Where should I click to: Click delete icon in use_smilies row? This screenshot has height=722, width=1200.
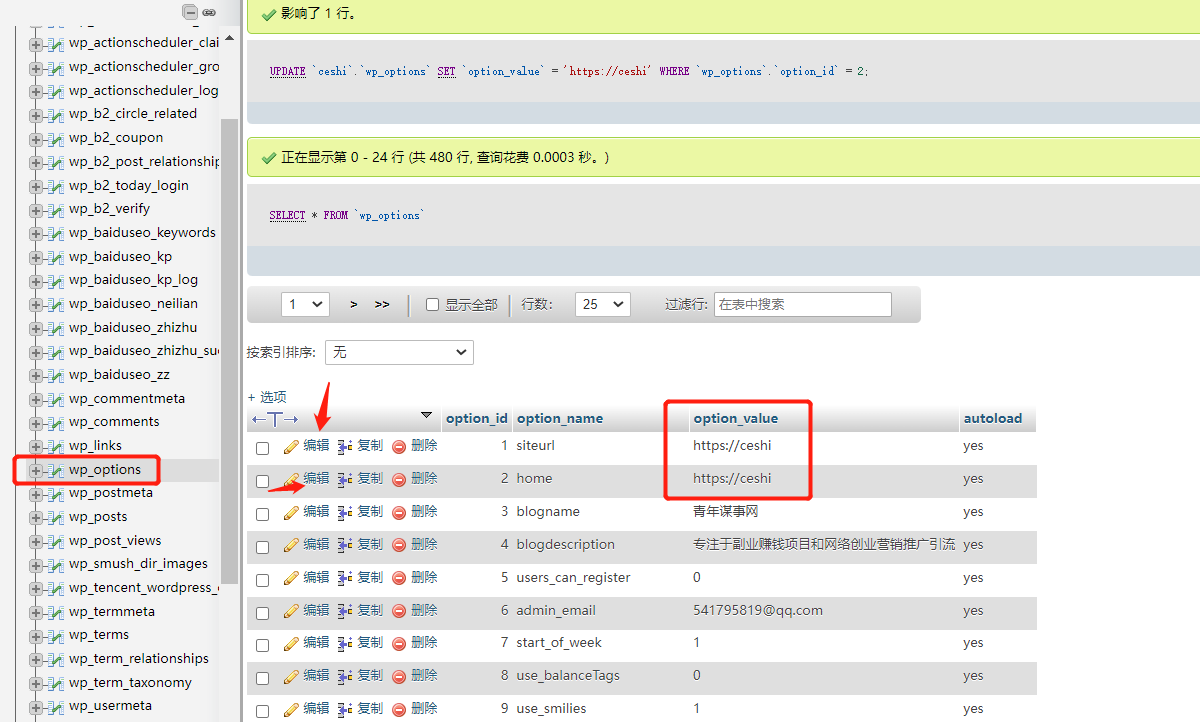(399, 709)
